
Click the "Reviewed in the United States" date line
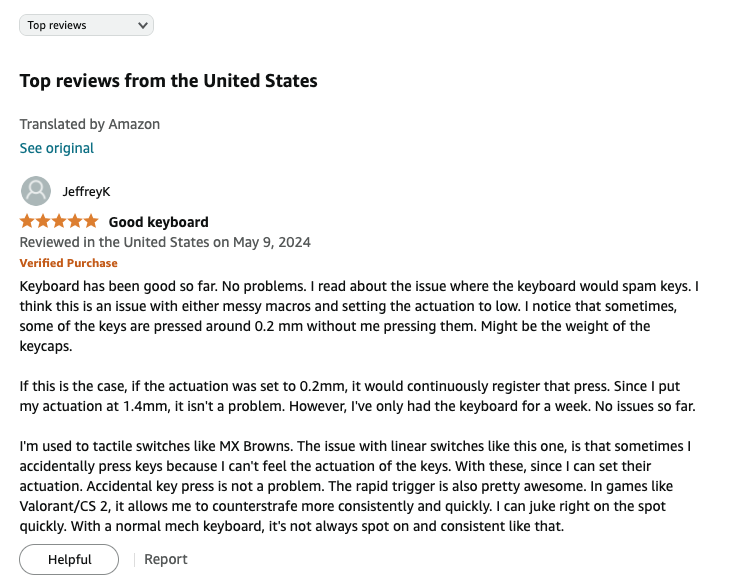(x=165, y=242)
